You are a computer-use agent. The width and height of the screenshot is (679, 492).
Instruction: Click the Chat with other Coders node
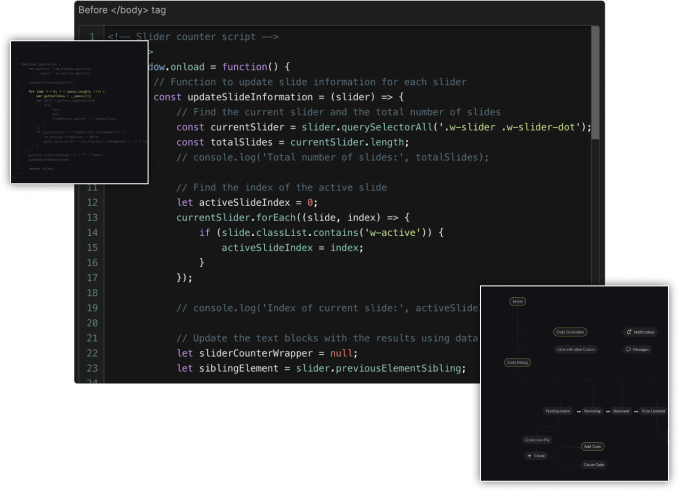pyautogui.click(x=576, y=350)
